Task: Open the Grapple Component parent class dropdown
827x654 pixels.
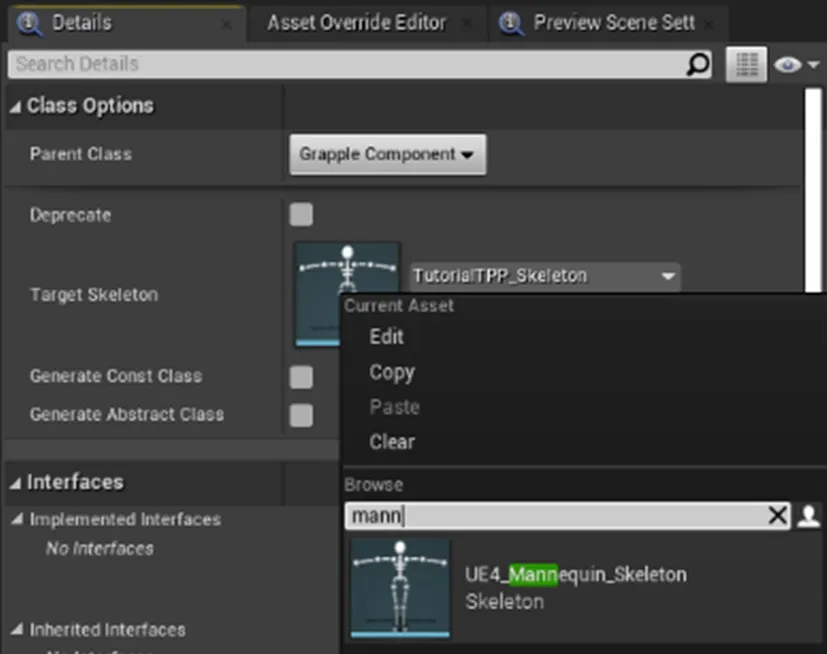Action: [388, 154]
